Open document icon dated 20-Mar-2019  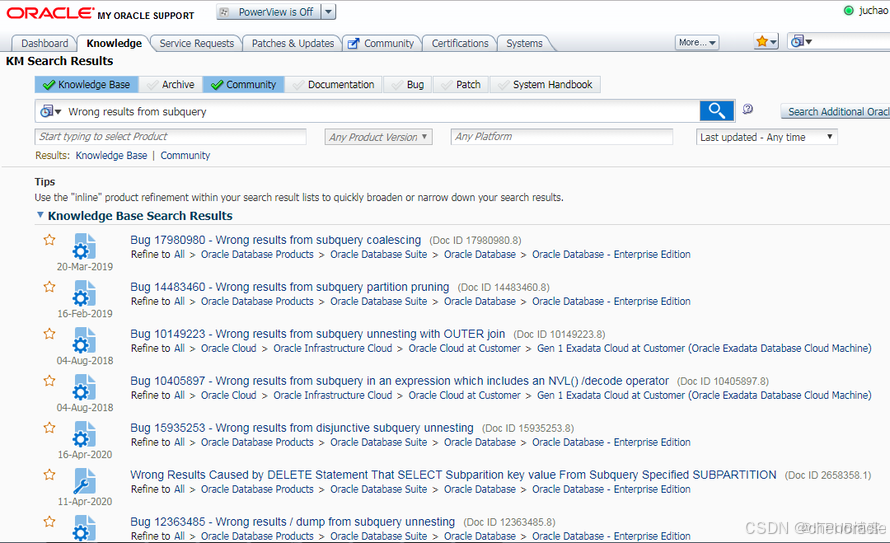(84, 246)
